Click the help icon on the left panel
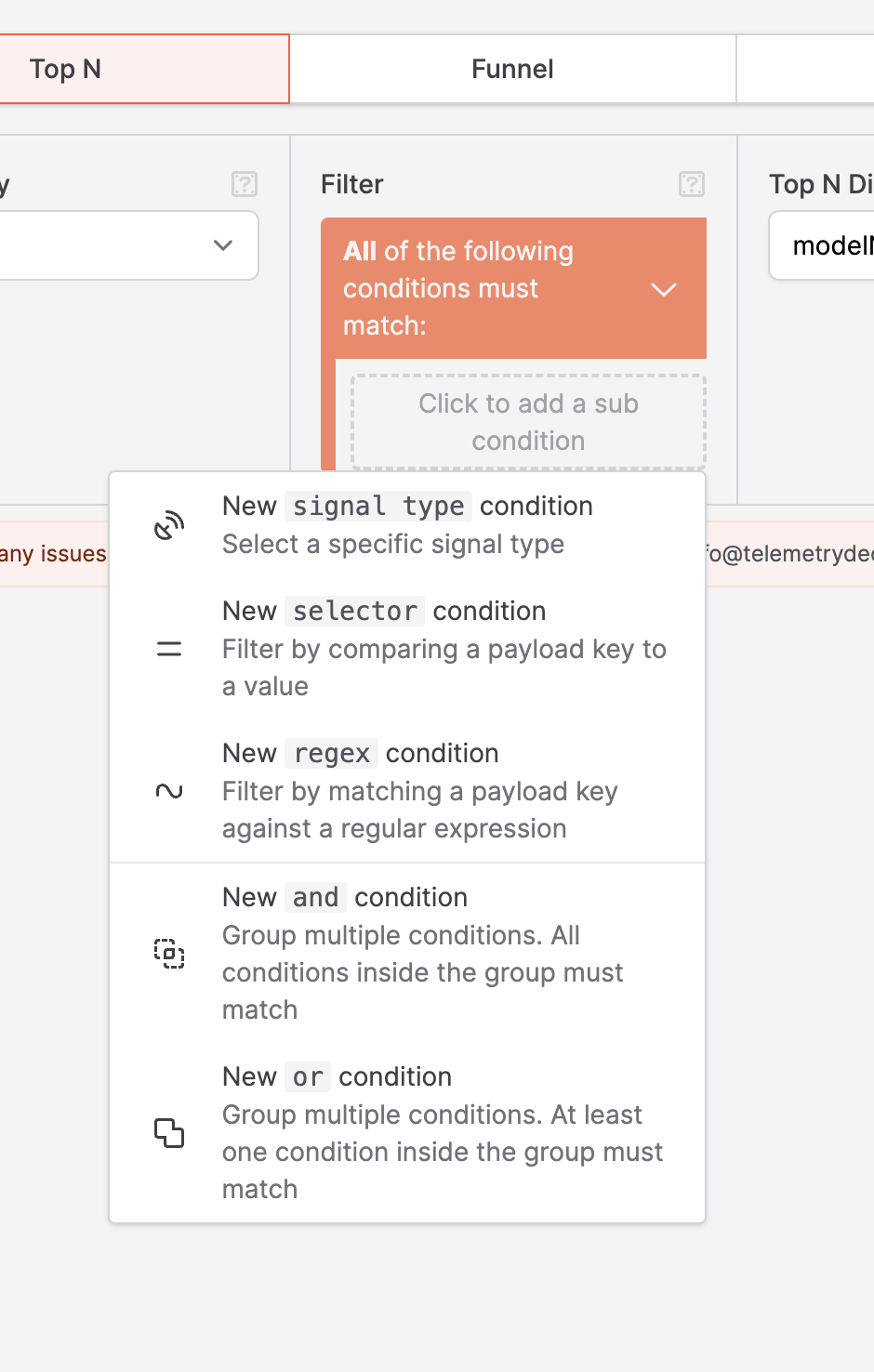Screen dimensions: 874x1372 (244, 185)
